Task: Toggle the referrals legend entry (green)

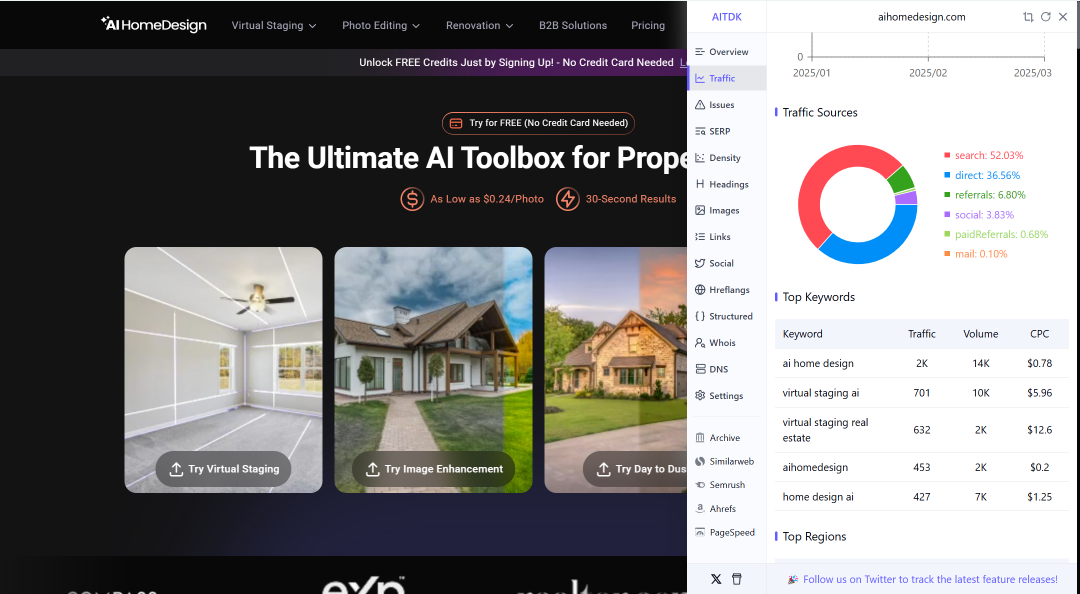Action: (985, 195)
